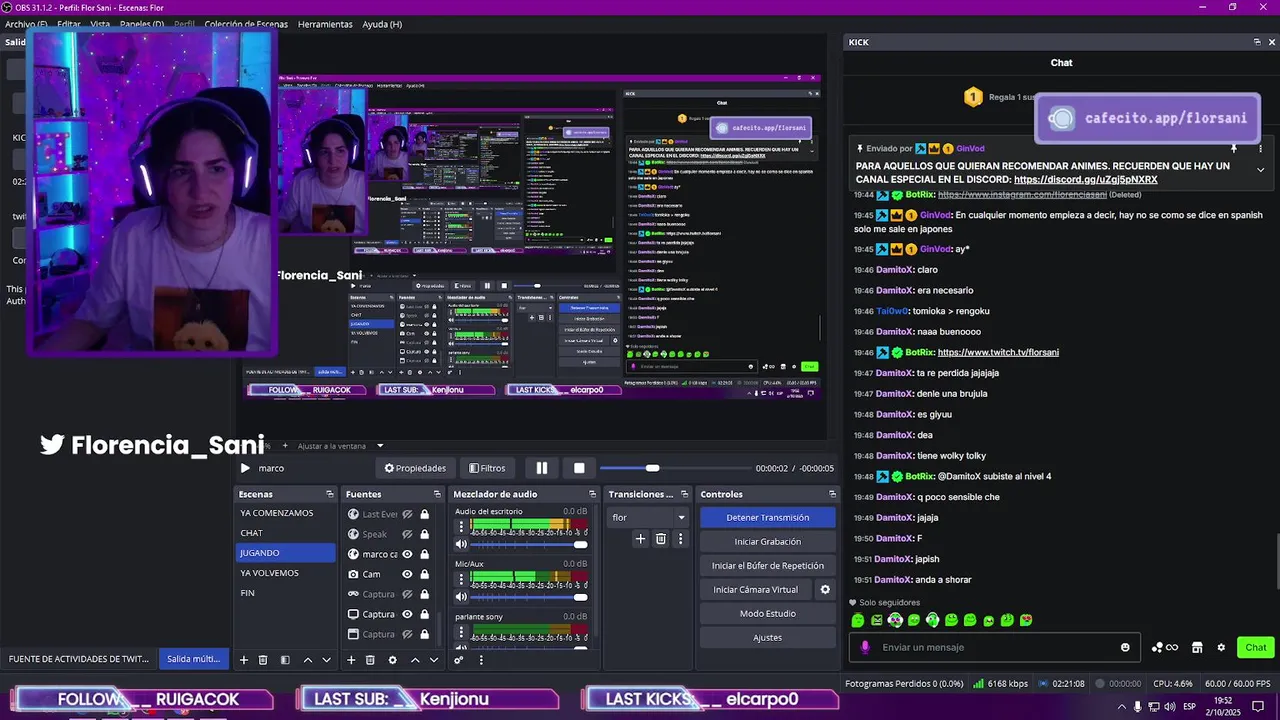Collapse the pinned chat message chevron
The width and height of the screenshot is (1280, 720).
[x=1260, y=170]
